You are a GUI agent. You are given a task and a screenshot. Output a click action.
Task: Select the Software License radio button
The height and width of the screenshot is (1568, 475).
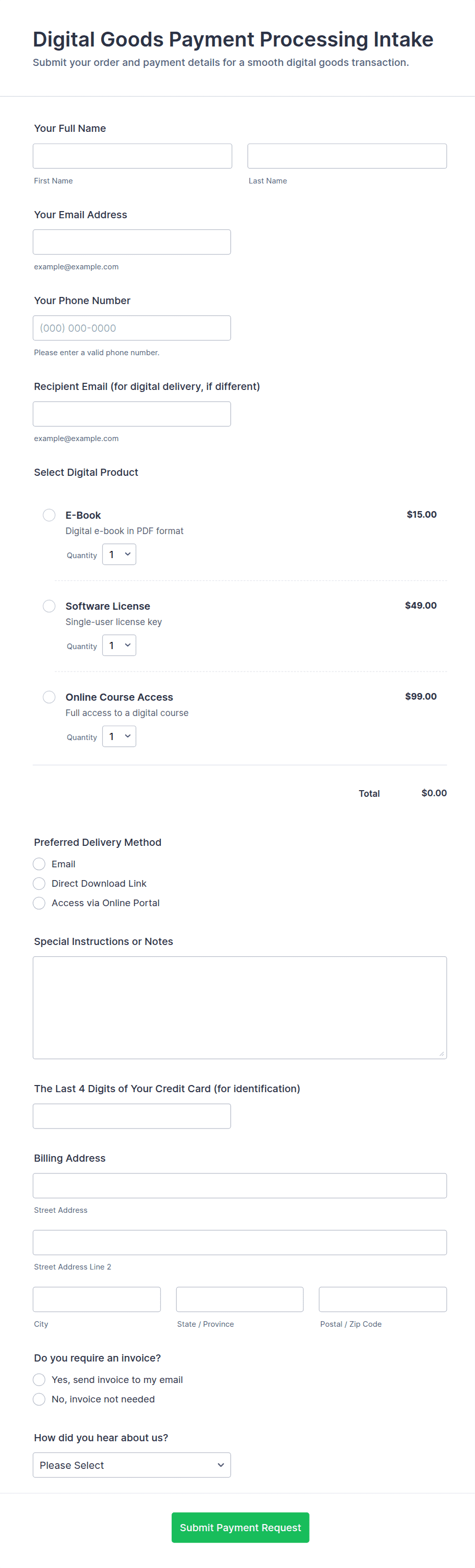pos(49,606)
